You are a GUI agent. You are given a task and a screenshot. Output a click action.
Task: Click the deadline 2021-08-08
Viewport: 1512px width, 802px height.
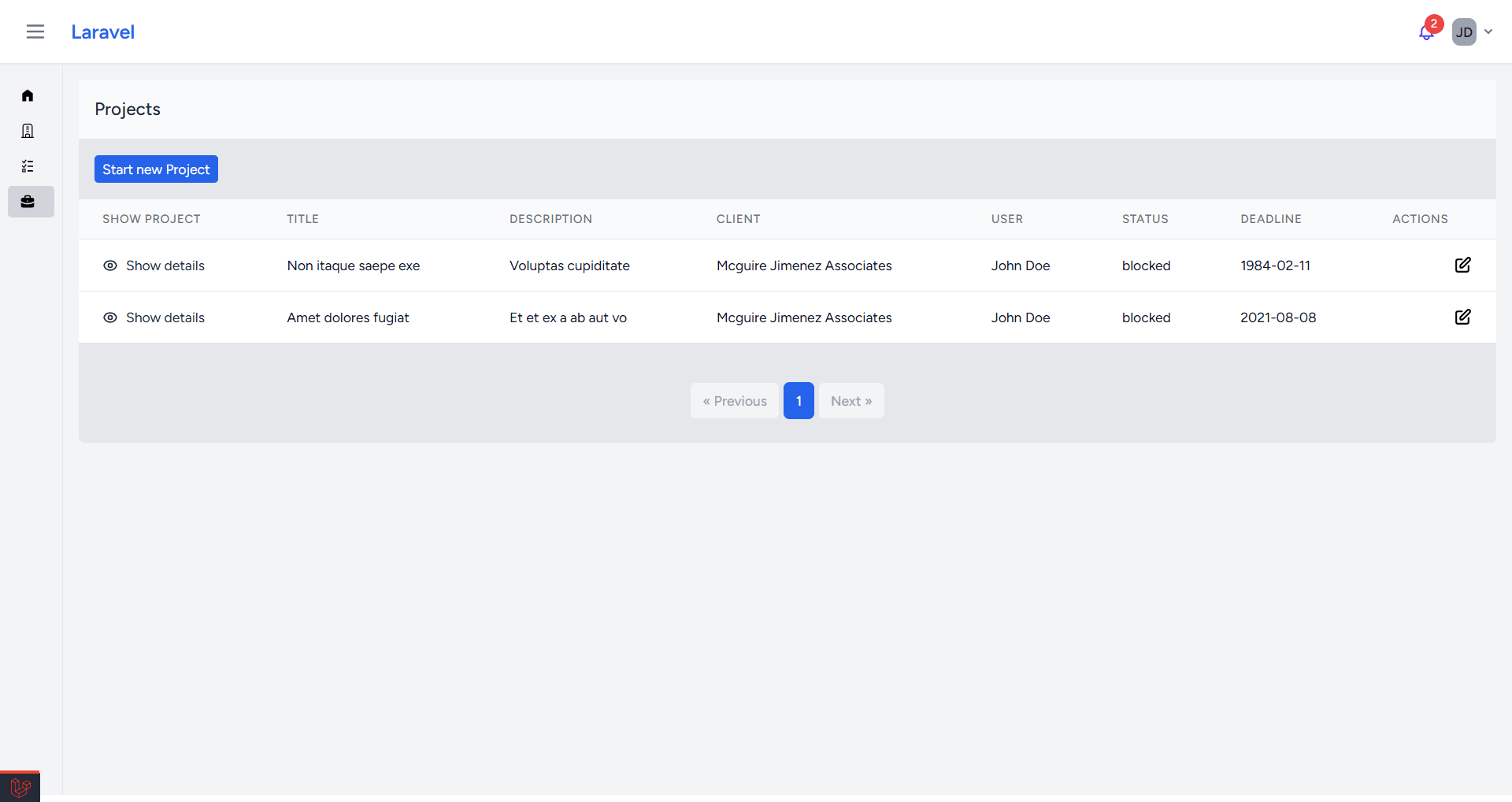click(1278, 317)
